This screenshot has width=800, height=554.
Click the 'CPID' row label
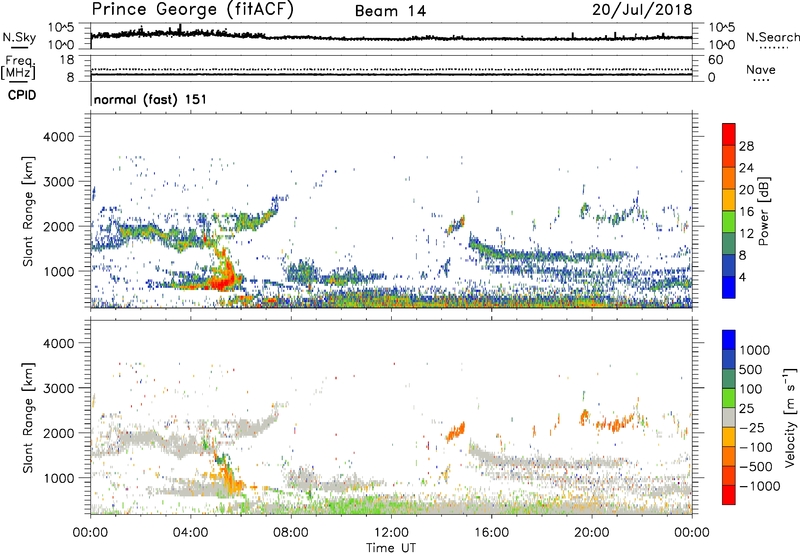coord(22,95)
